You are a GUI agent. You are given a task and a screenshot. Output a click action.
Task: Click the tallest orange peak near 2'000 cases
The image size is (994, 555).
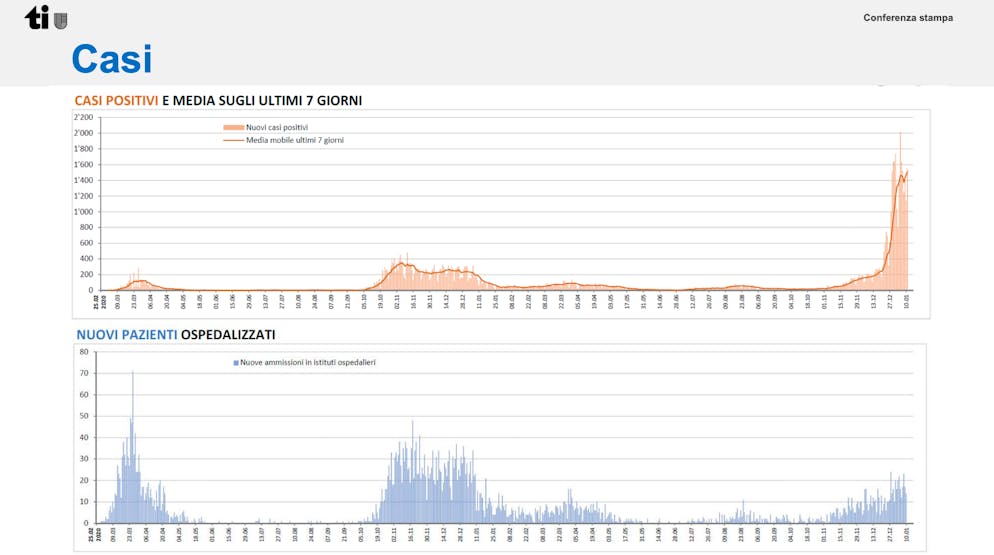point(900,135)
